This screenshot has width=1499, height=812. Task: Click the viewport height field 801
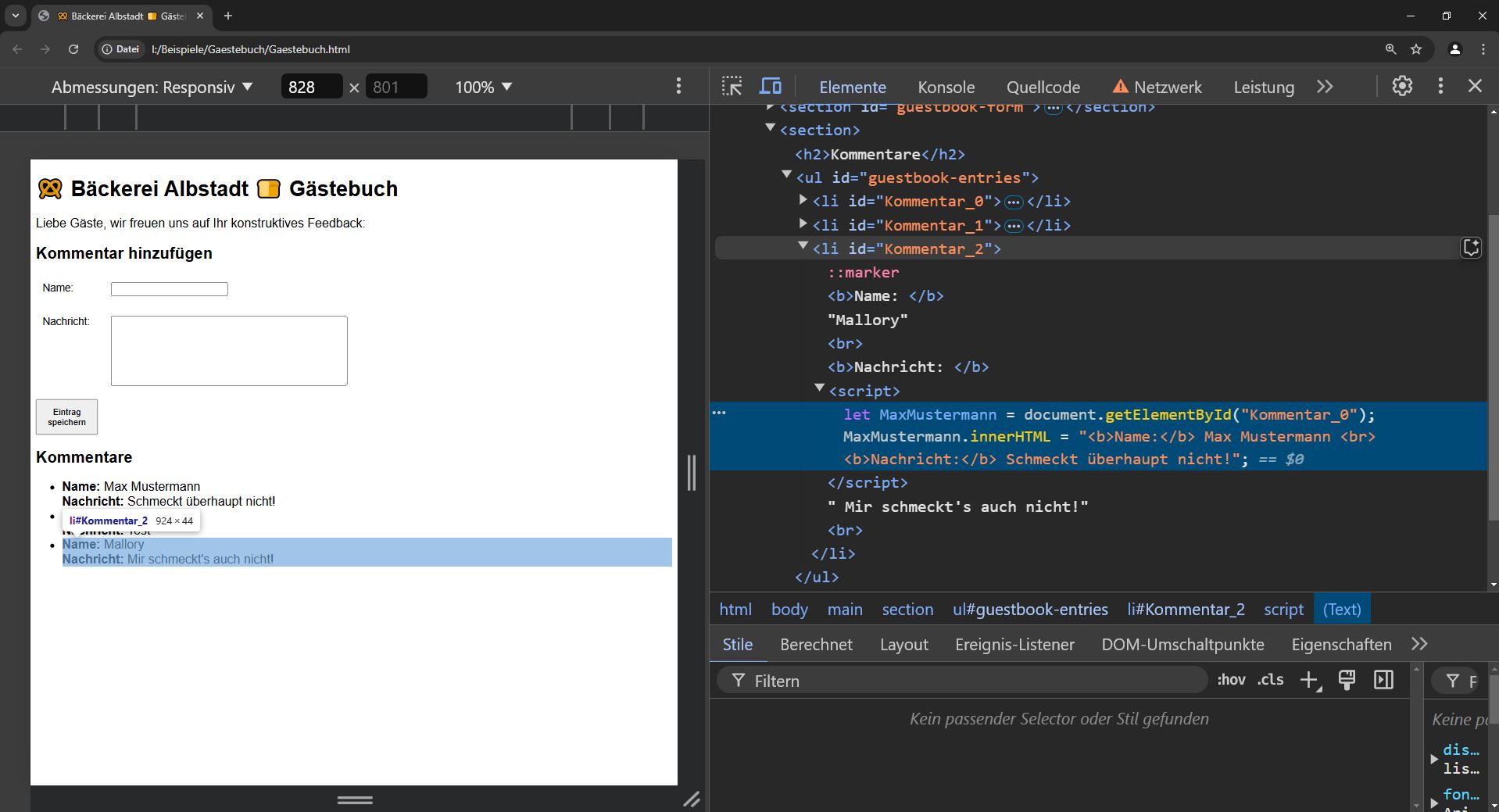(396, 87)
